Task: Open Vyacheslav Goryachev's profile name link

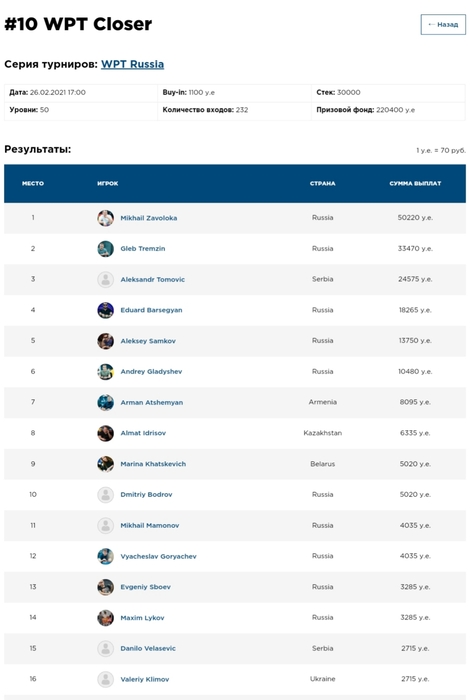Action: (158, 556)
